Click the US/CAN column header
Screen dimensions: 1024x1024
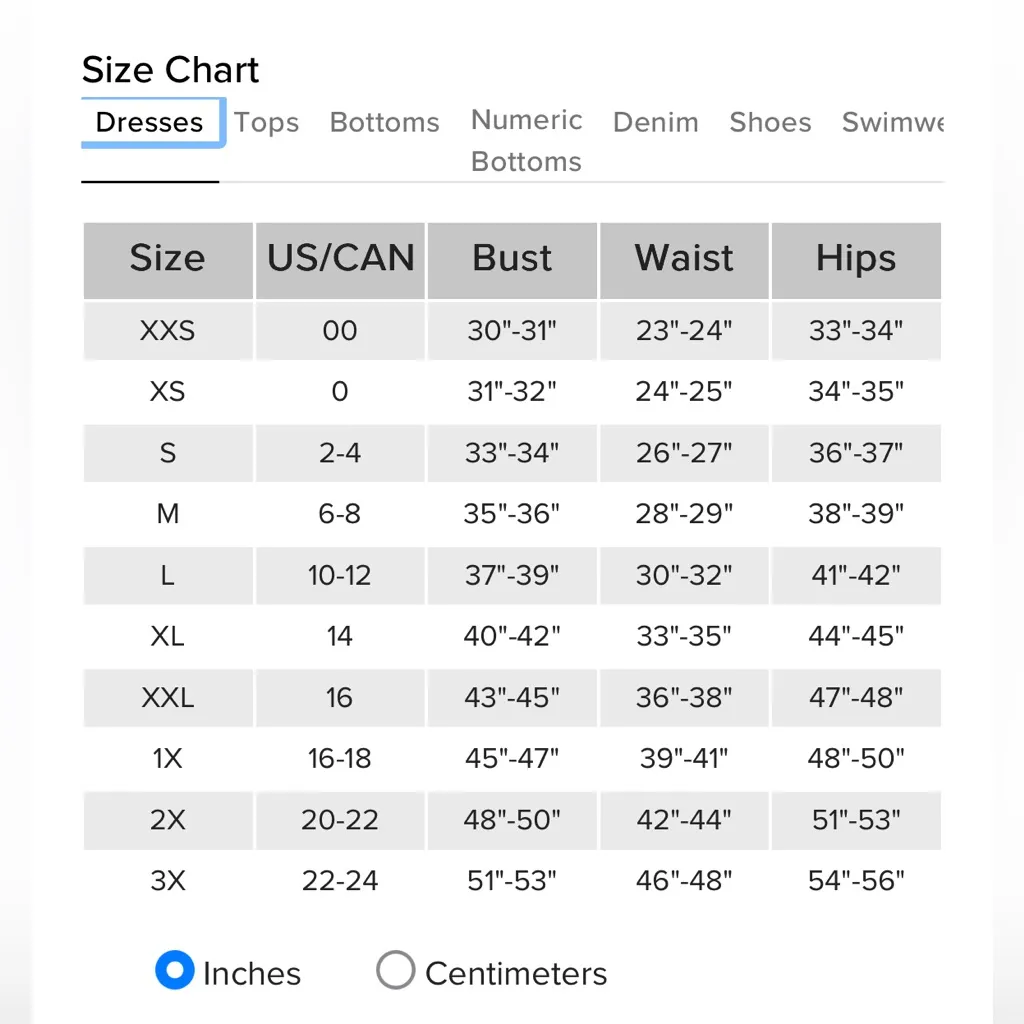coord(340,259)
